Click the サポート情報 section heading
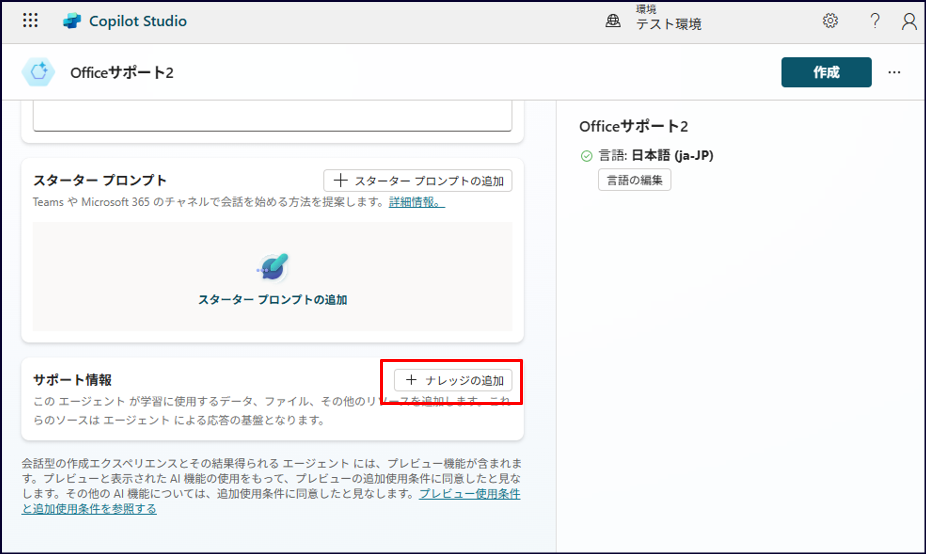This screenshot has width=926, height=554. 72,380
